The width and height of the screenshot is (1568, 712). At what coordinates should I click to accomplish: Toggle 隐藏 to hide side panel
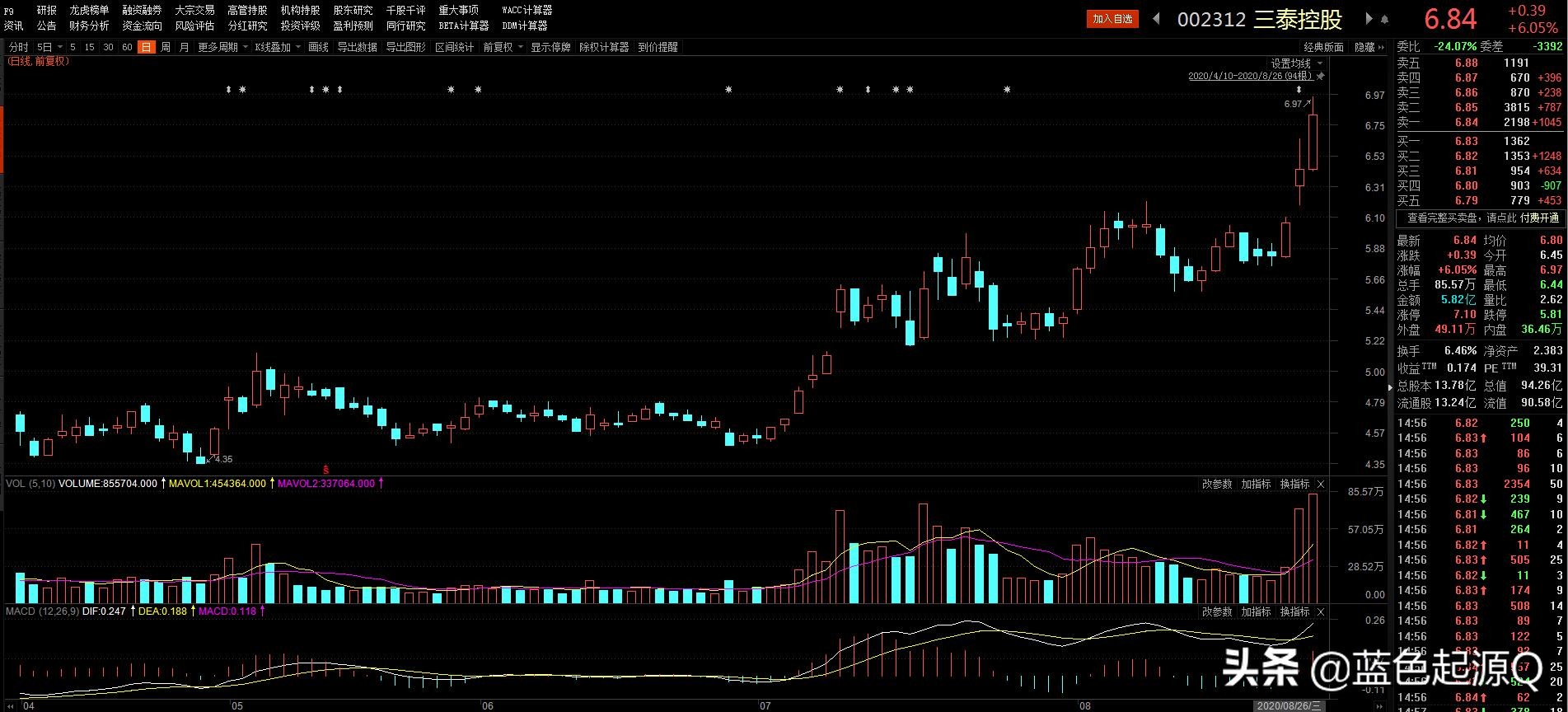coord(1369,47)
